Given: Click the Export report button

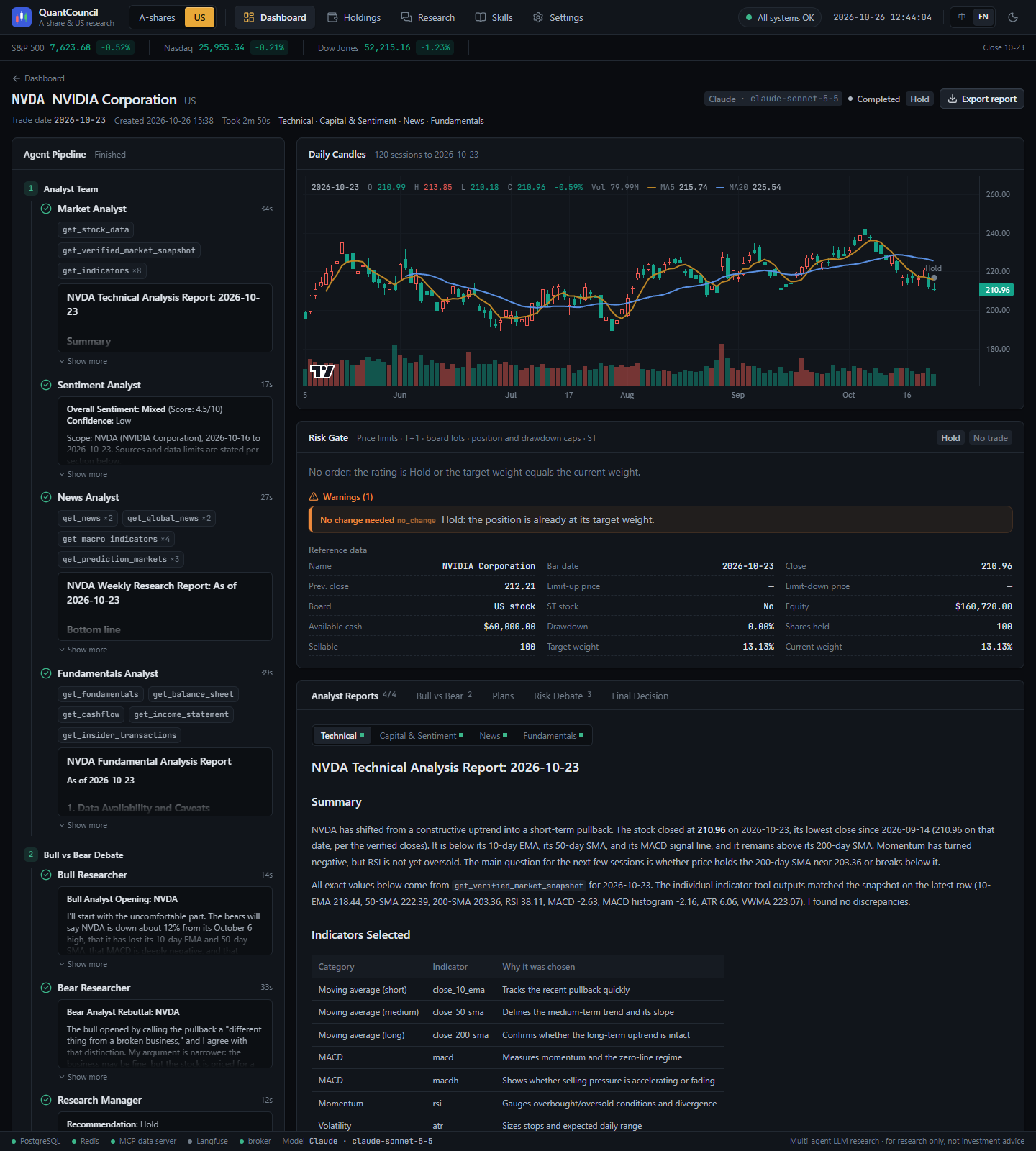Looking at the screenshot, I should [982, 99].
